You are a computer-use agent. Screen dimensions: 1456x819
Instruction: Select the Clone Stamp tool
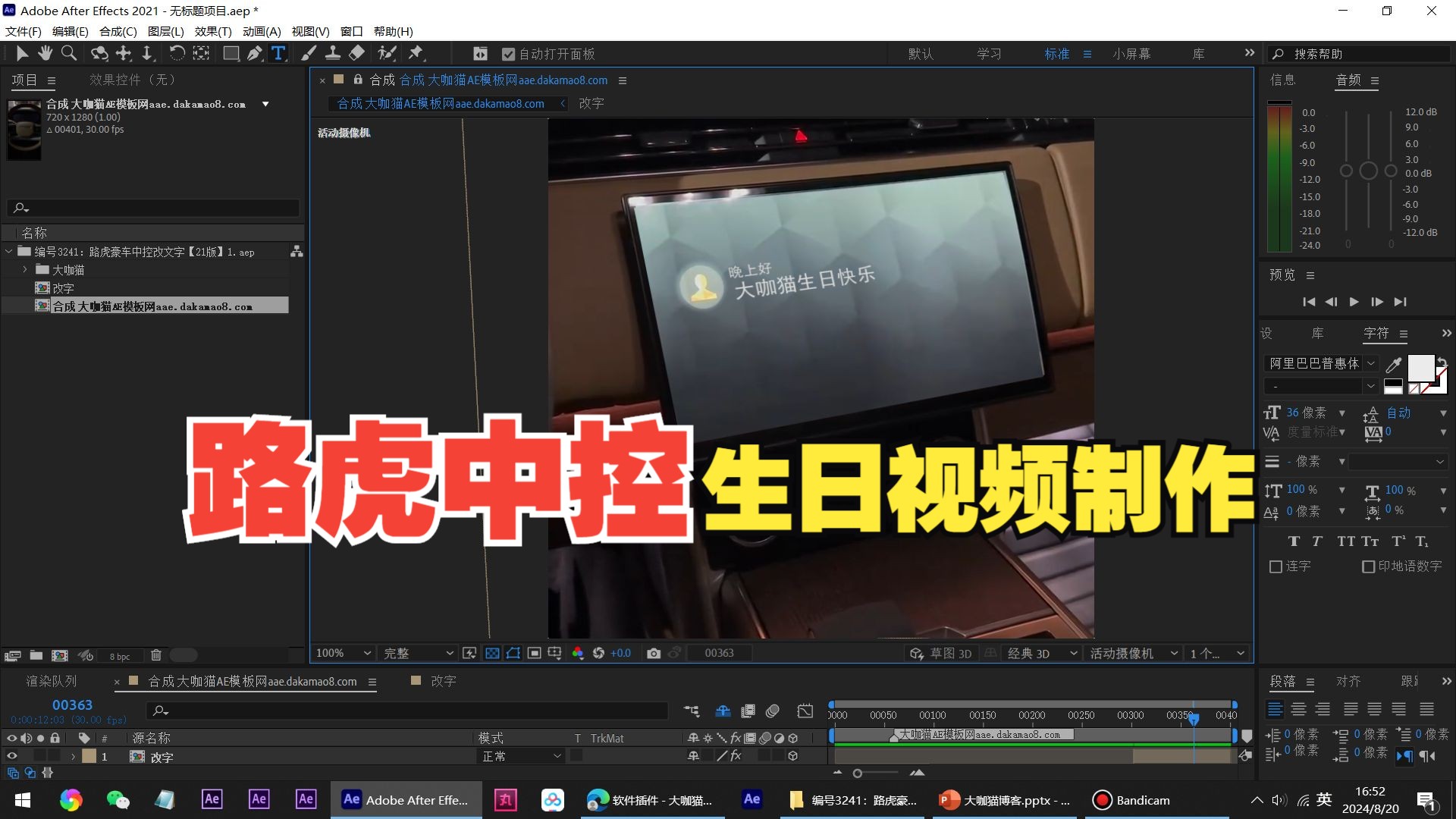[332, 53]
